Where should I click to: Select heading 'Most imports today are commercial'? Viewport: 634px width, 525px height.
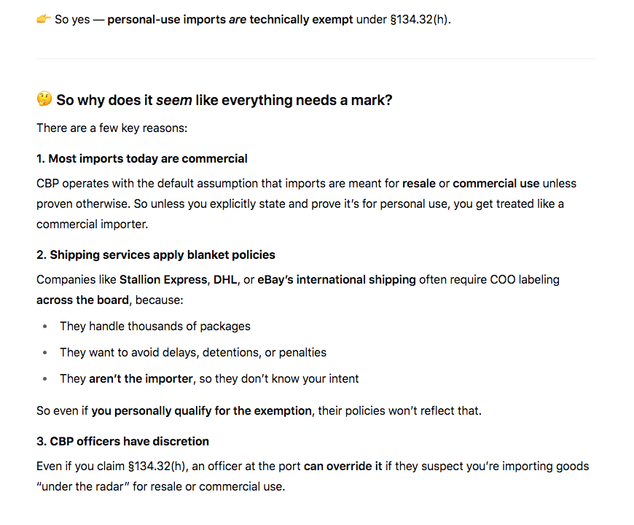click(x=142, y=159)
